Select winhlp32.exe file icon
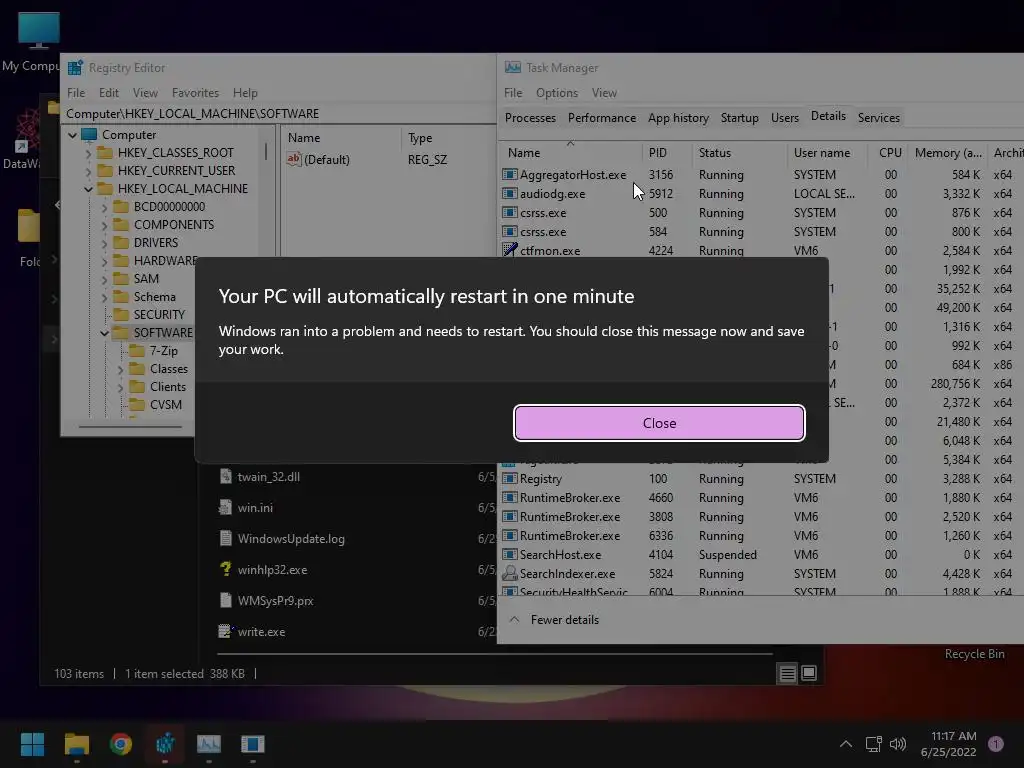The height and width of the screenshot is (768, 1024). click(x=225, y=569)
